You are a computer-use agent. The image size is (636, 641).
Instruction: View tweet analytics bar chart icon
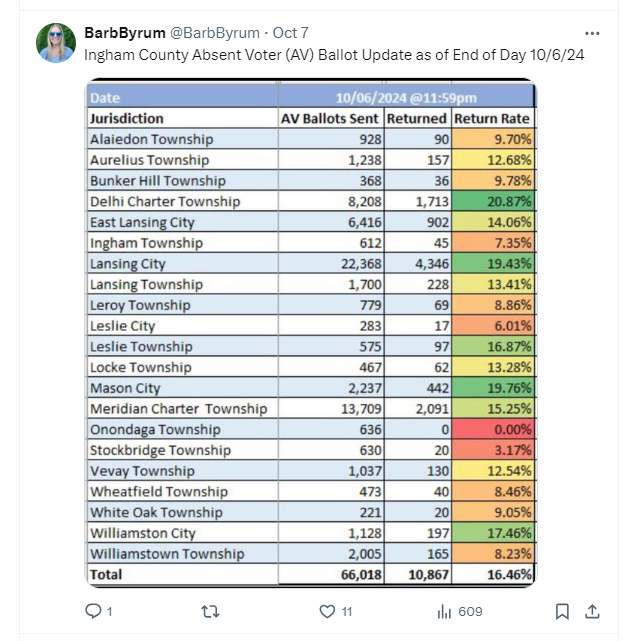click(444, 612)
